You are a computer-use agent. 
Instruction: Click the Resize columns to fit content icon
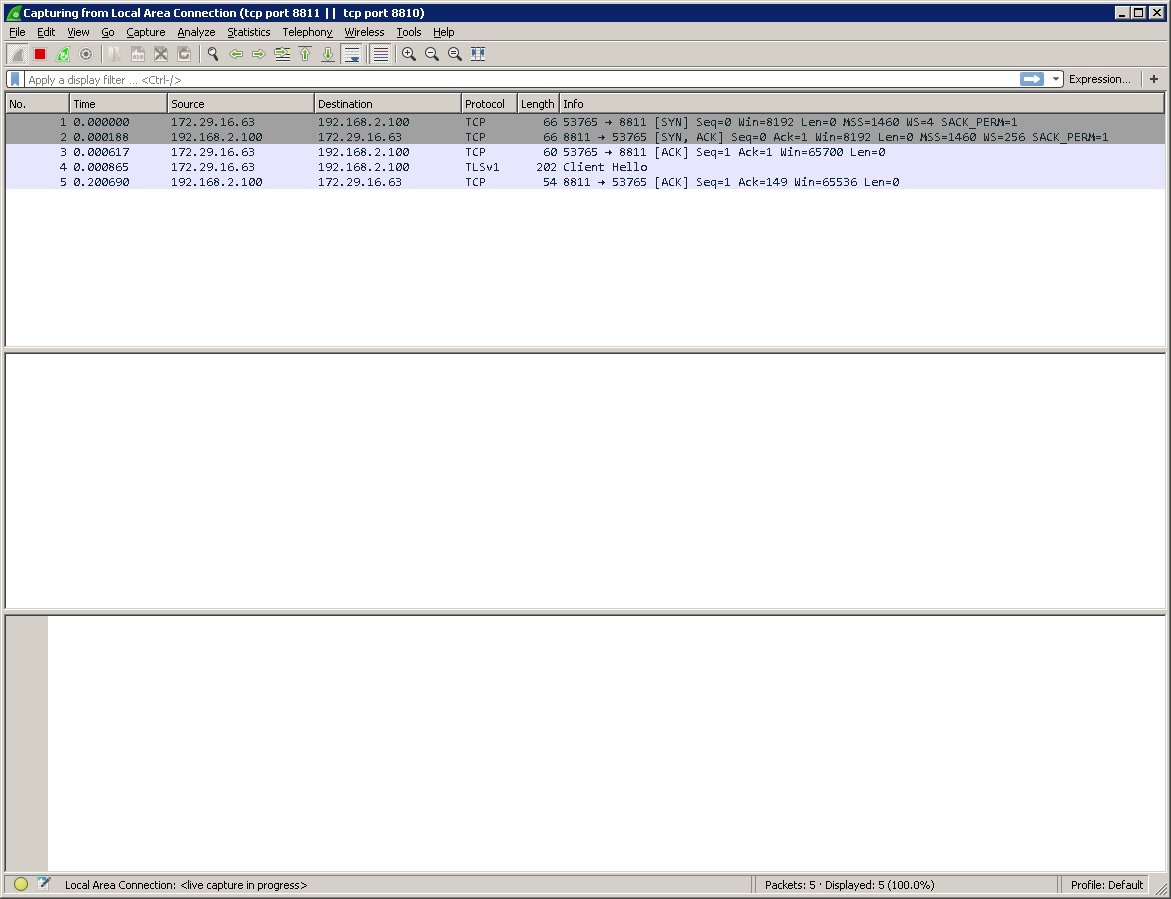click(478, 54)
